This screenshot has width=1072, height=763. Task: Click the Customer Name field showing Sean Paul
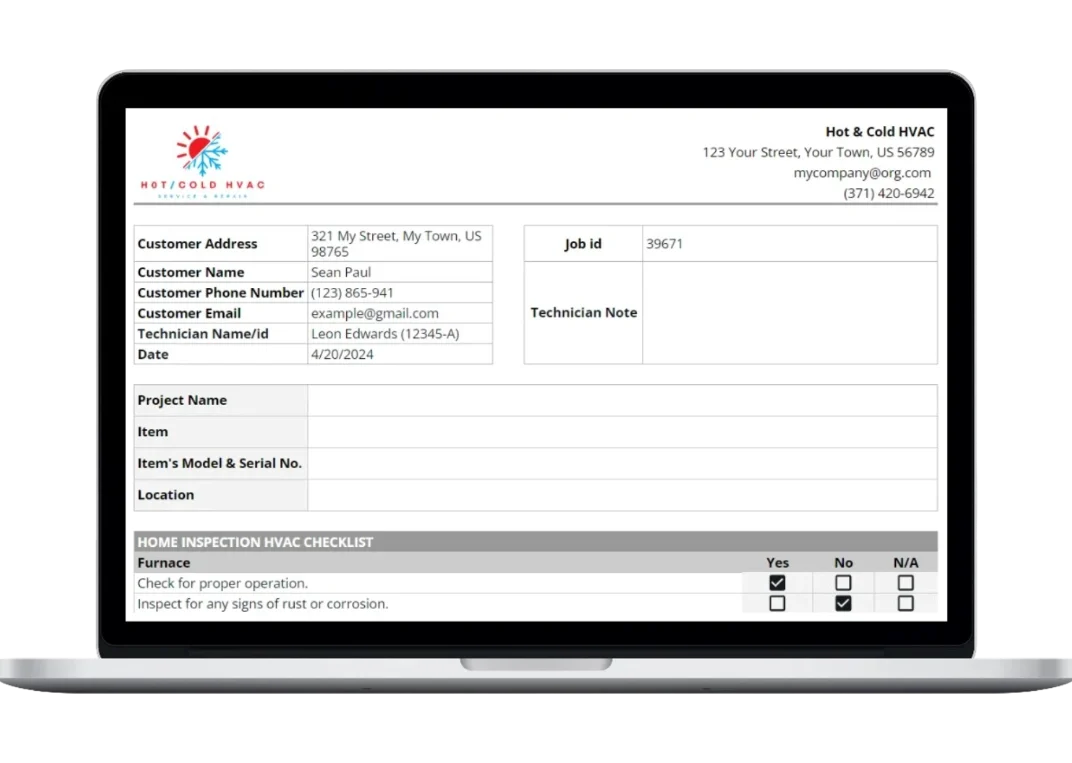pos(399,272)
